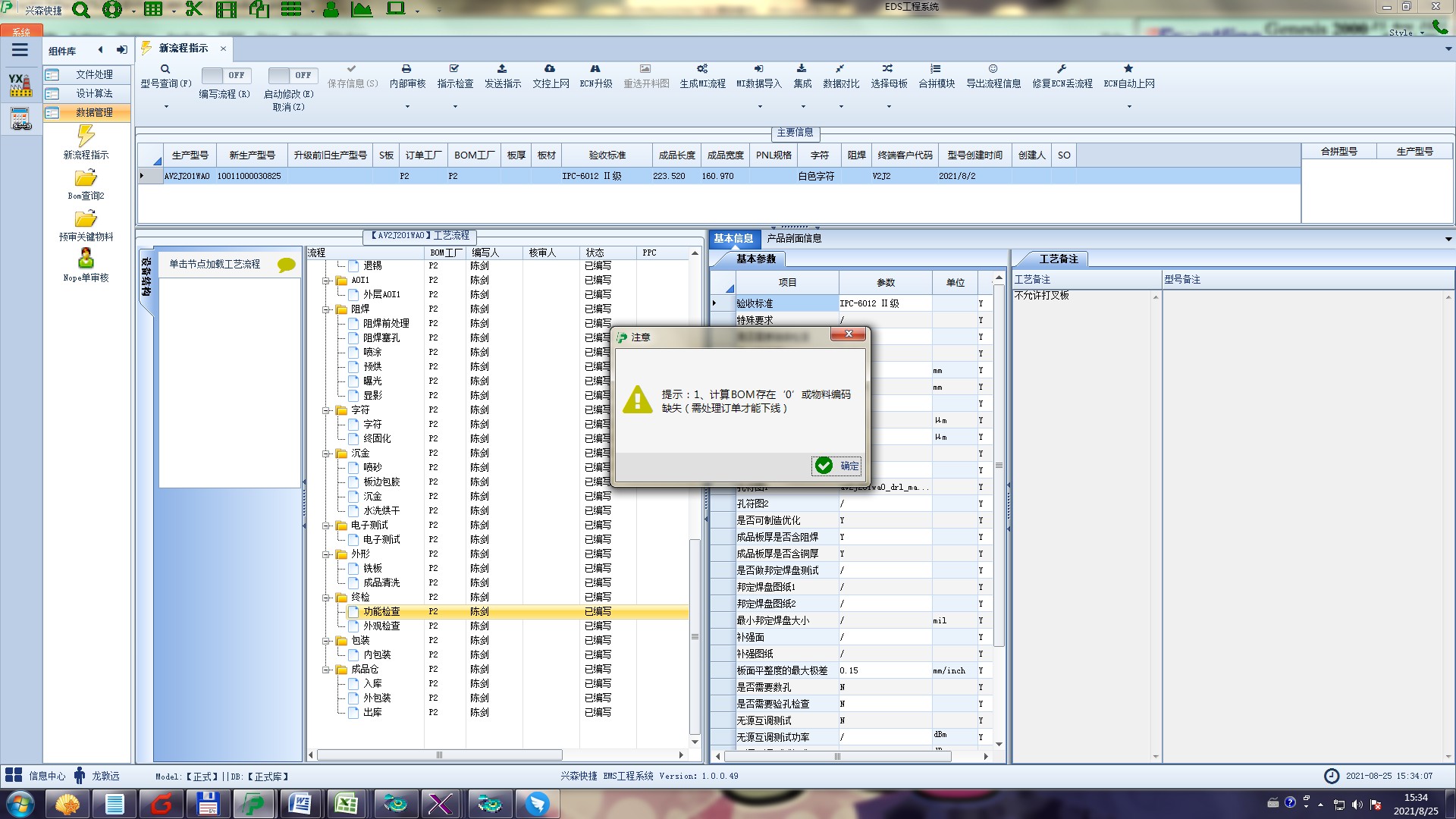Open 新流程指示 lightning sidebar icon
Image resolution: width=1456 pixels, height=819 pixels.
pyautogui.click(x=86, y=136)
